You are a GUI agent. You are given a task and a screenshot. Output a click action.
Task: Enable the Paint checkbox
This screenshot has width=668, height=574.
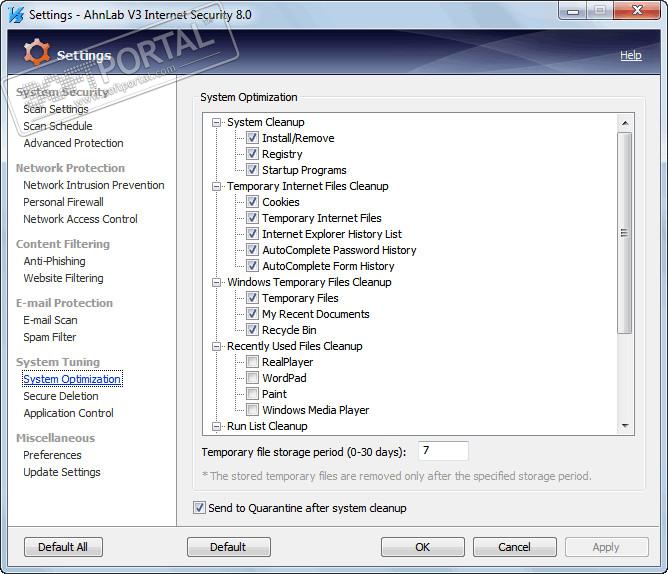252,394
